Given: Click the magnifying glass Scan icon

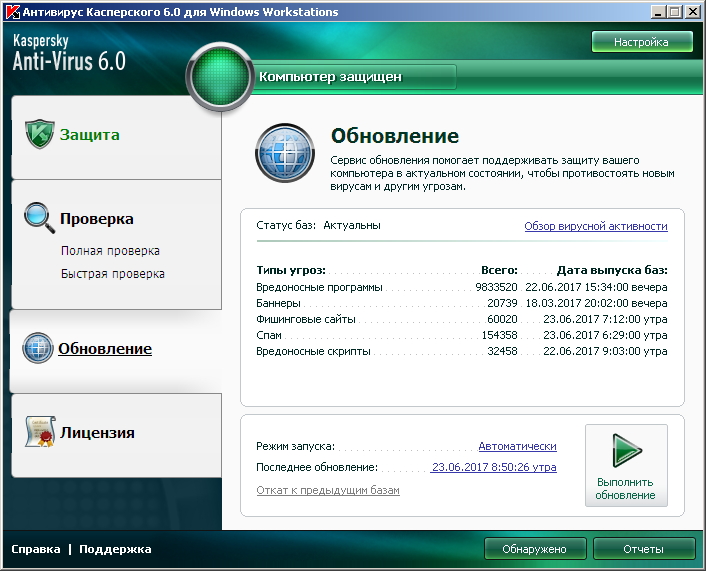Looking at the screenshot, I should [38, 217].
